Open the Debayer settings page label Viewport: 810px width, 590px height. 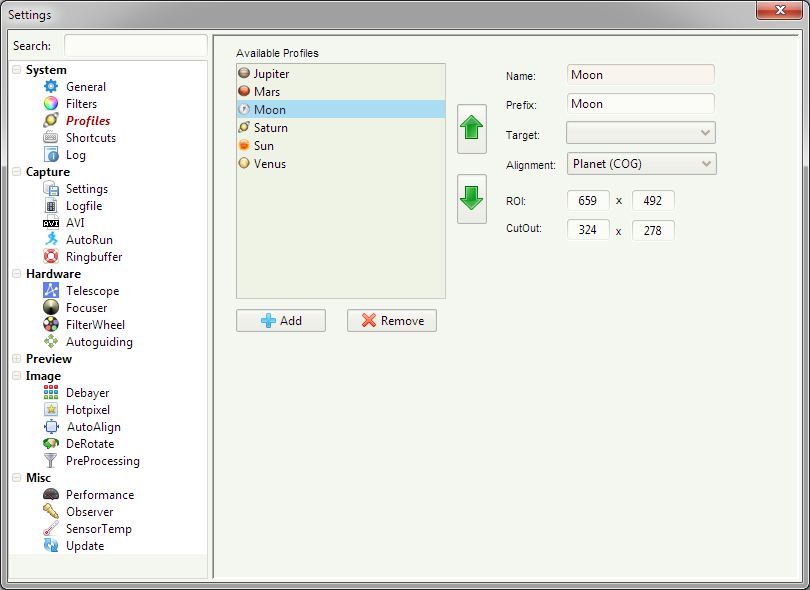coord(88,393)
